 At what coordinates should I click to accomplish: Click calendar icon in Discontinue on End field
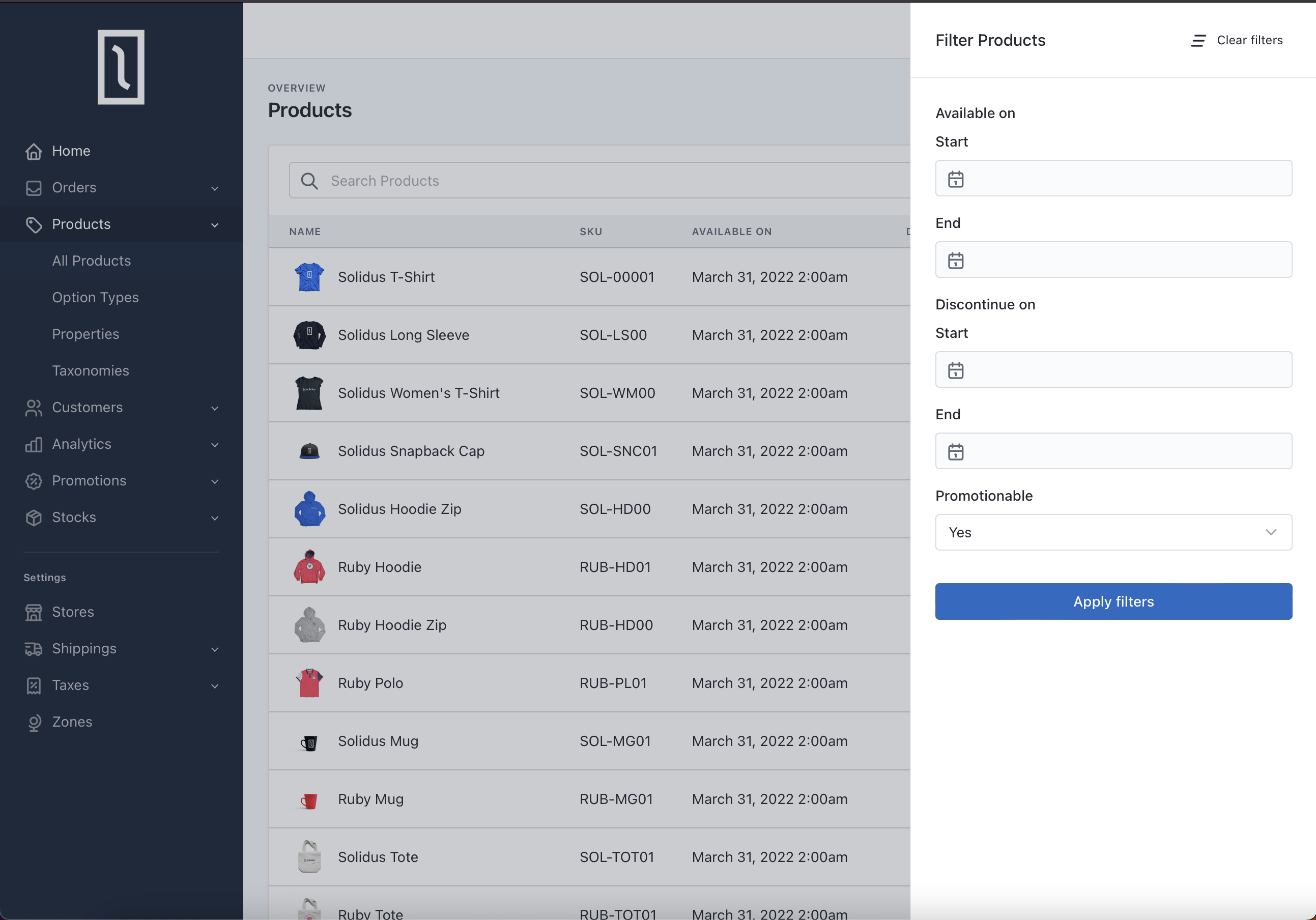pyautogui.click(x=956, y=452)
